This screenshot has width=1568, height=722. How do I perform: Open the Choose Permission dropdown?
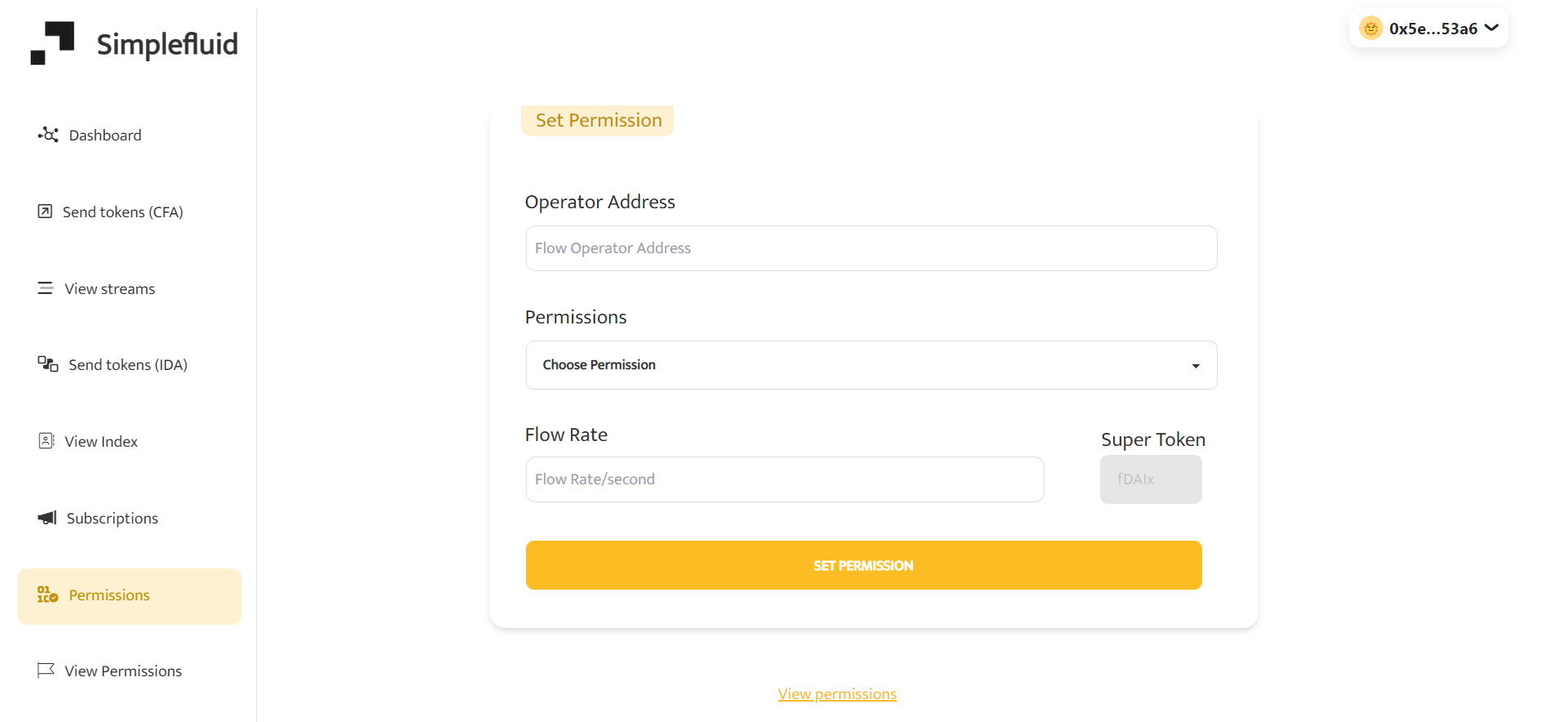(871, 365)
